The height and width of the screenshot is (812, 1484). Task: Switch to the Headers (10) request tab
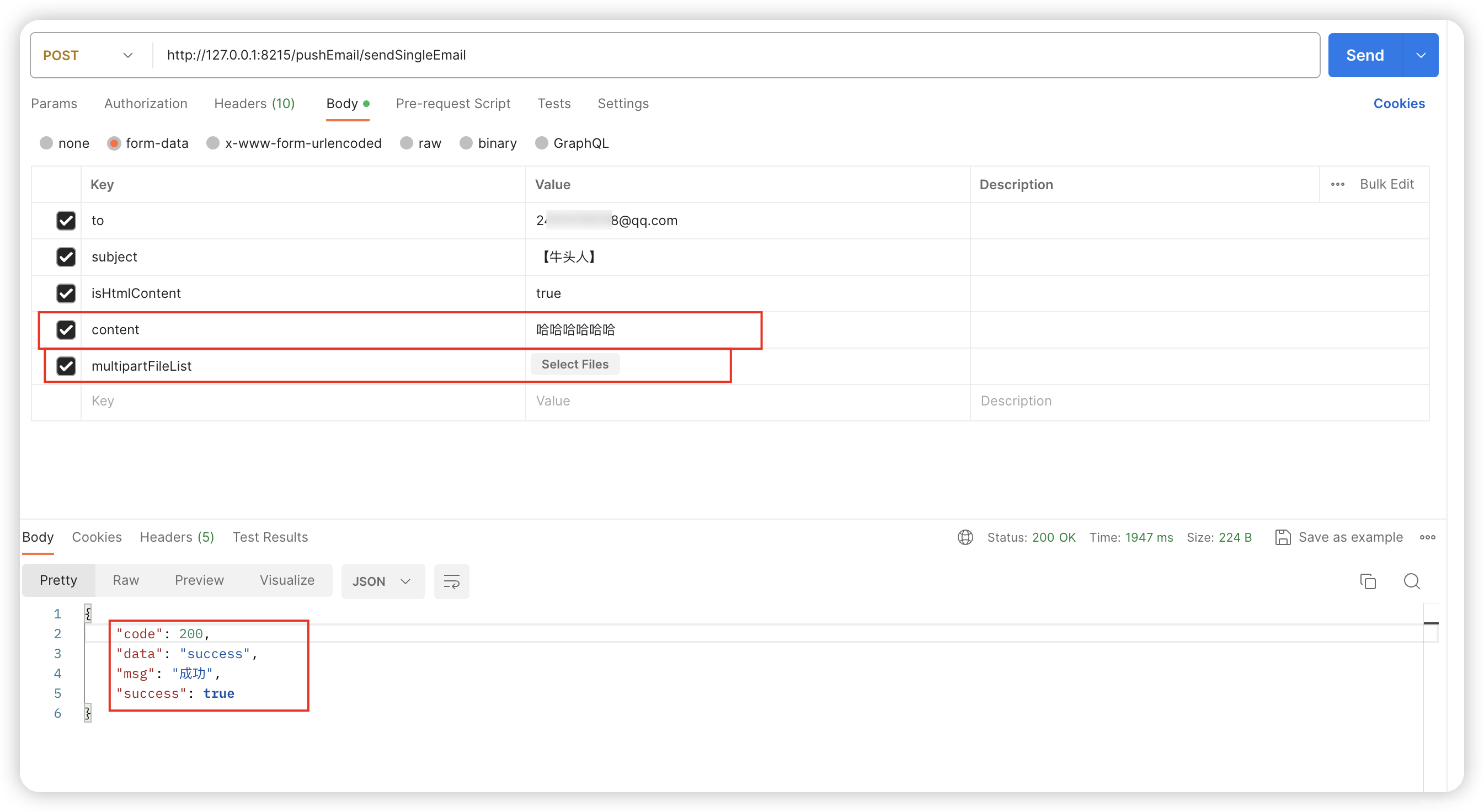point(254,104)
